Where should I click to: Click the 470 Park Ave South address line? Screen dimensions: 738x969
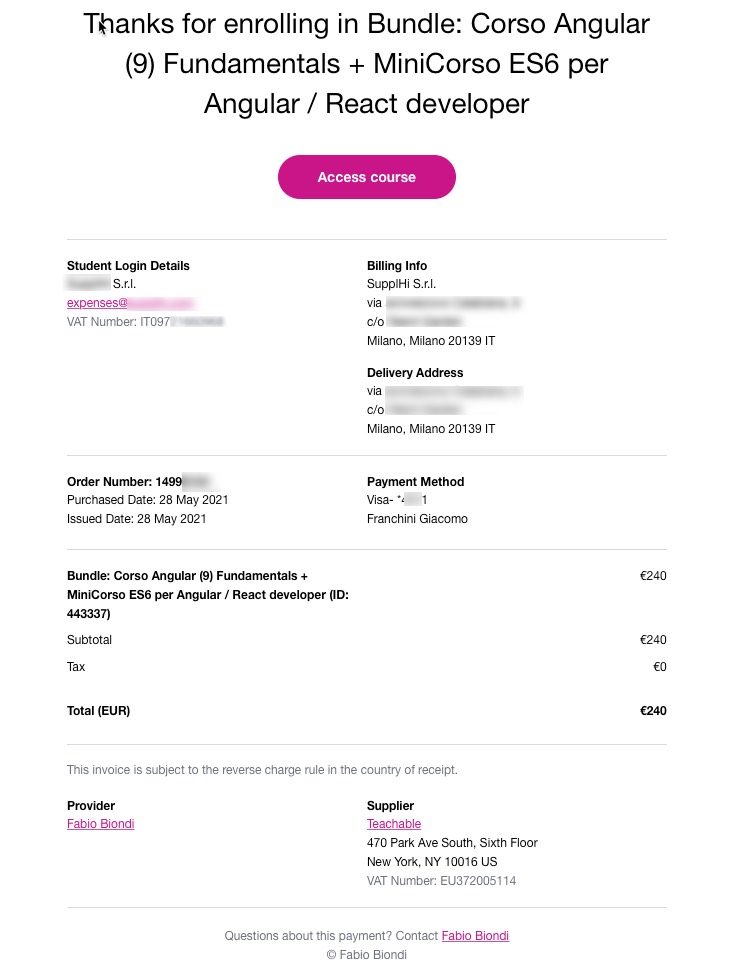click(x=452, y=843)
